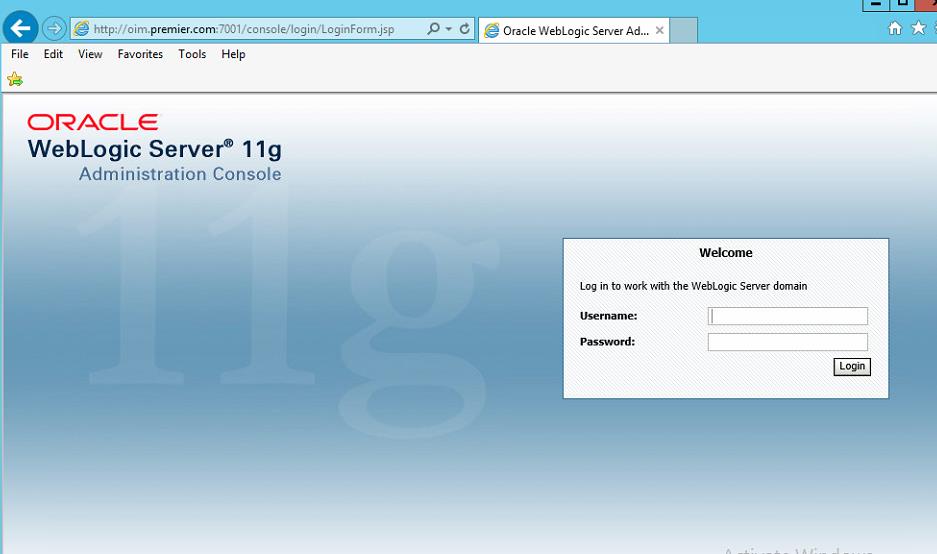937x554 pixels.
Task: Open the Favorites menu
Action: tap(140, 54)
